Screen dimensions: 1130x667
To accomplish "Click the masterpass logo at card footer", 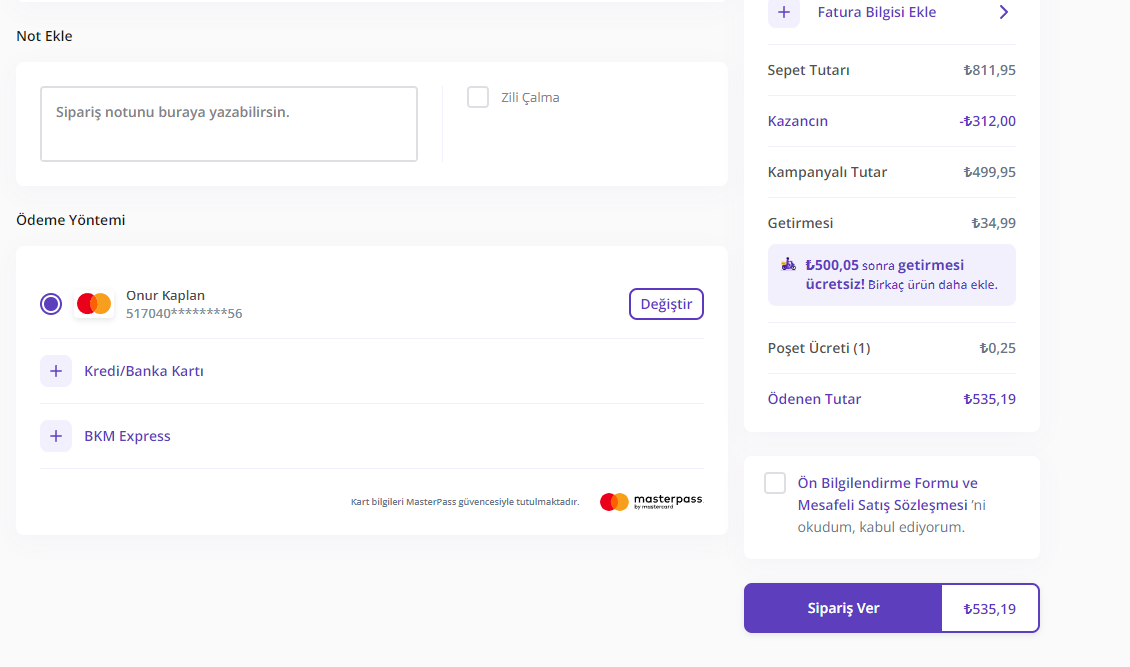I will pos(651,501).
